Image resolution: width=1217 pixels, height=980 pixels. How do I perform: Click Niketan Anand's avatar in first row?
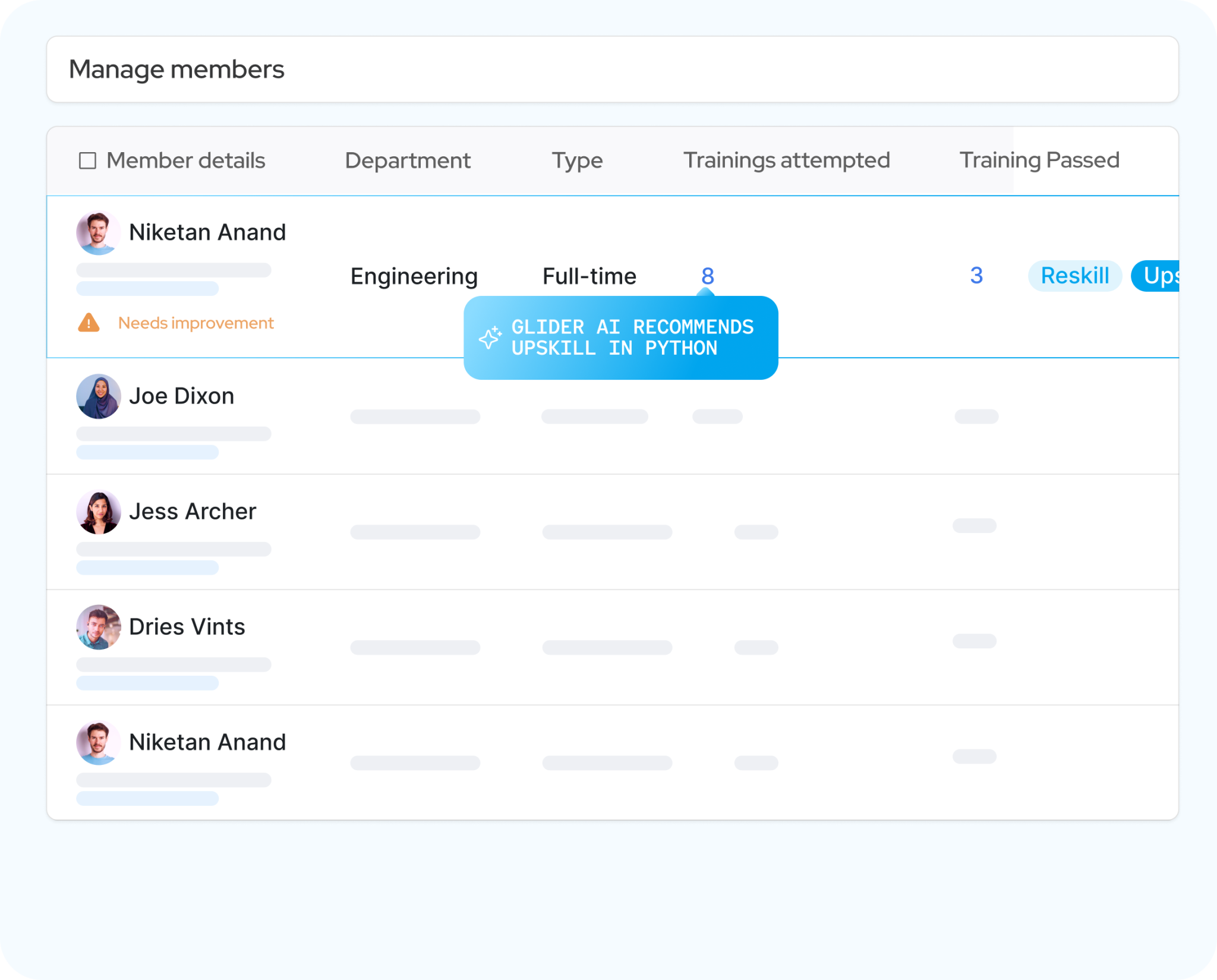click(98, 232)
